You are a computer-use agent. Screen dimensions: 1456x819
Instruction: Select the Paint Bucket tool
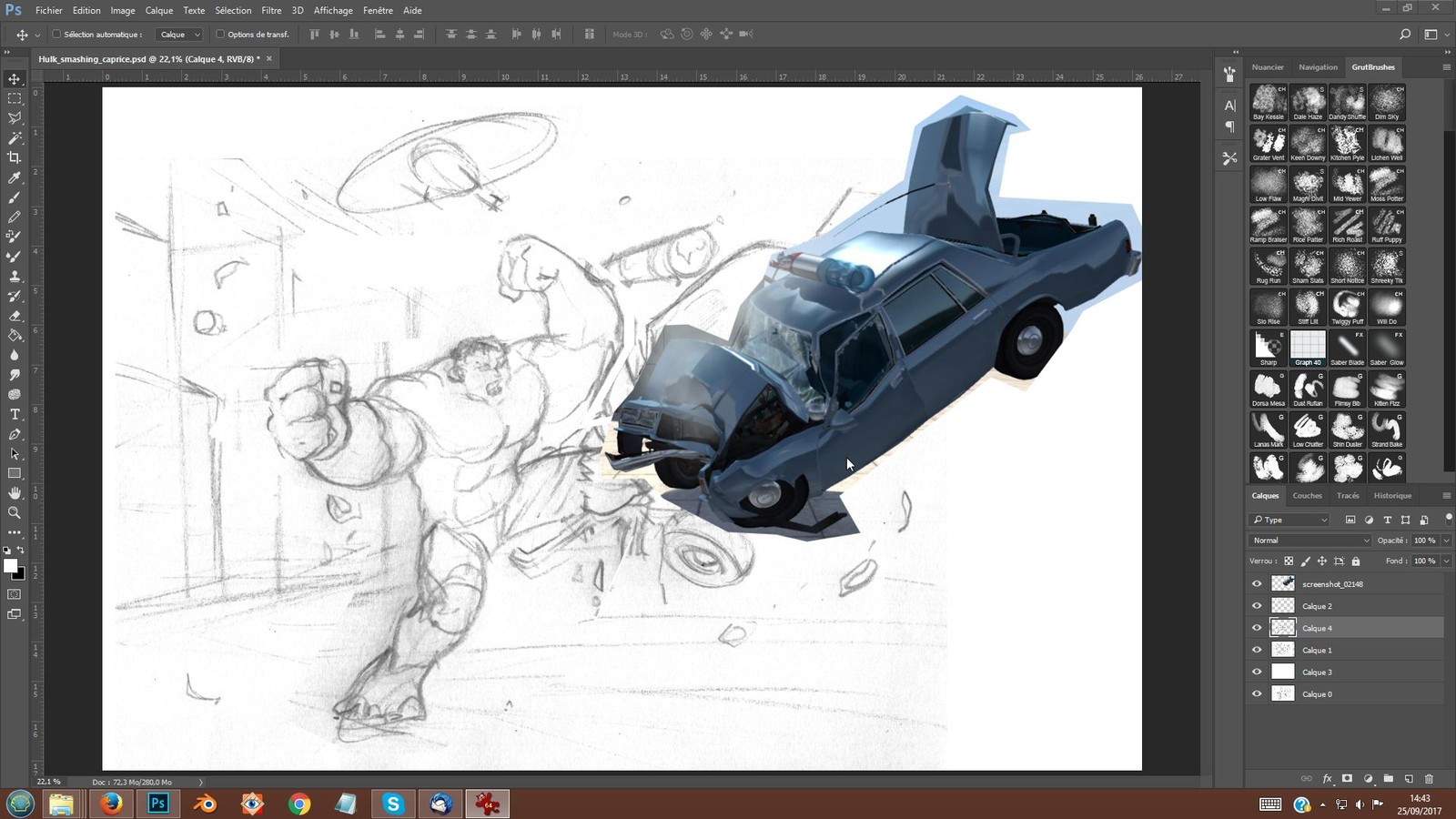(x=15, y=335)
